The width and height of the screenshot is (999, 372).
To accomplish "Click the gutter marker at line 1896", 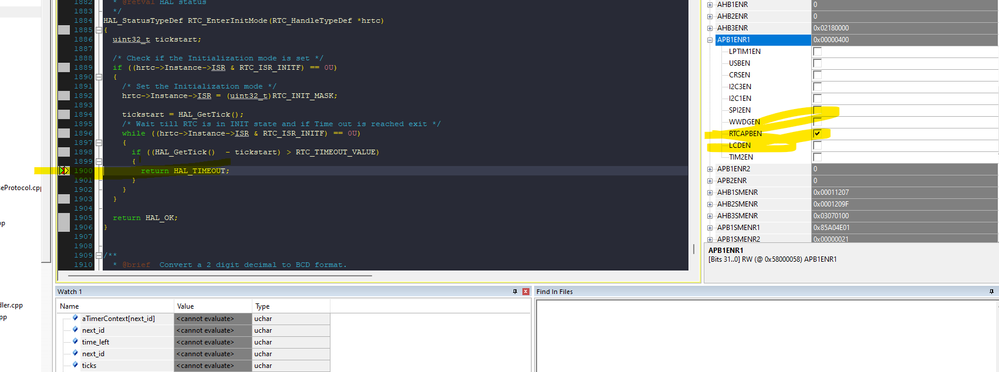I will pos(64,133).
